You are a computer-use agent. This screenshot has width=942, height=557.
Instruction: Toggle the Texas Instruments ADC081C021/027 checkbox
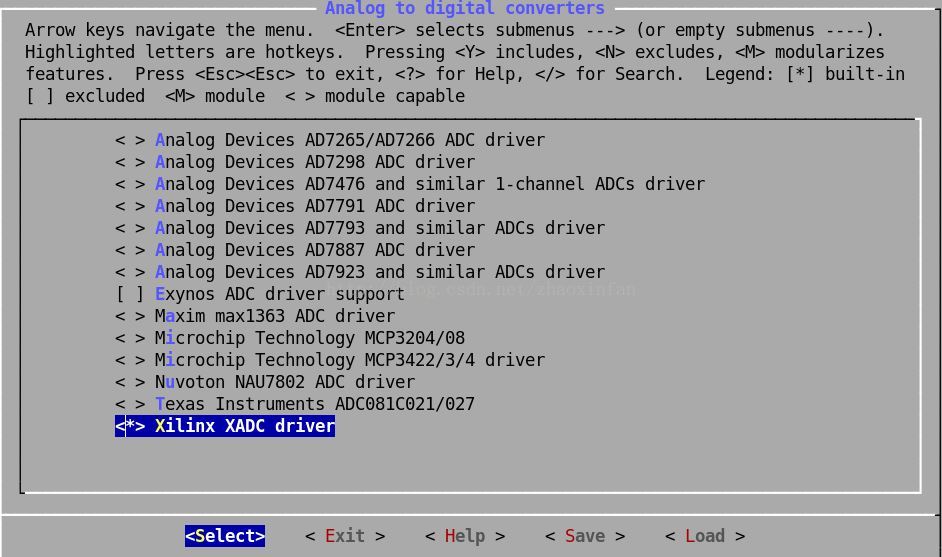[x=130, y=404]
